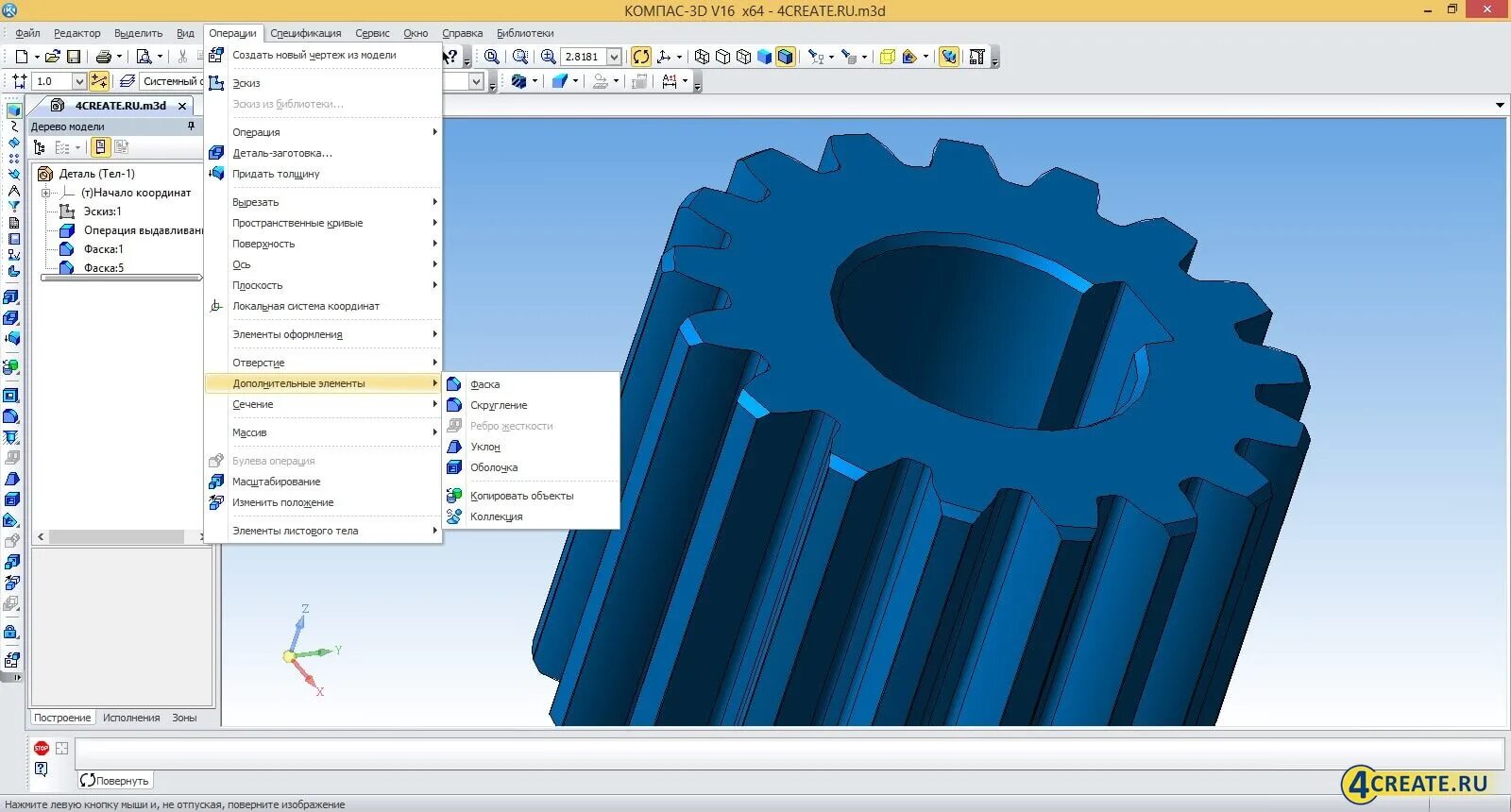This screenshot has height=812, width=1511.
Task: Close the 4CREATE.RU.m3d document tab
Action: [182, 106]
